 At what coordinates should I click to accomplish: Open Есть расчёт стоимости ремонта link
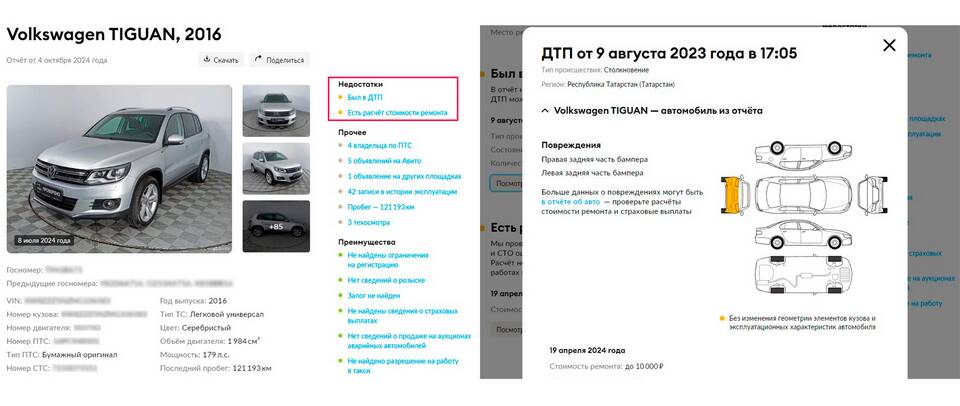pos(397,113)
